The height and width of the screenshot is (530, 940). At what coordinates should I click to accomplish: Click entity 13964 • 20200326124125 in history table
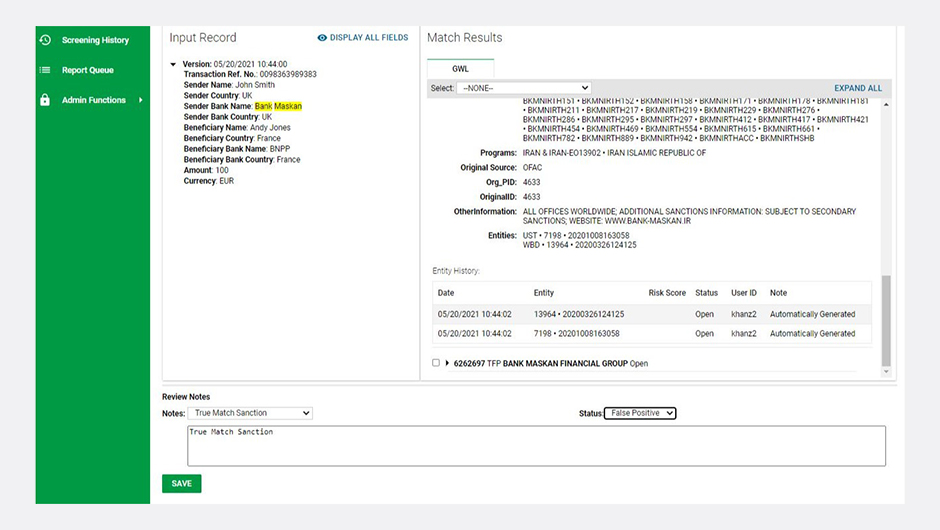579,314
